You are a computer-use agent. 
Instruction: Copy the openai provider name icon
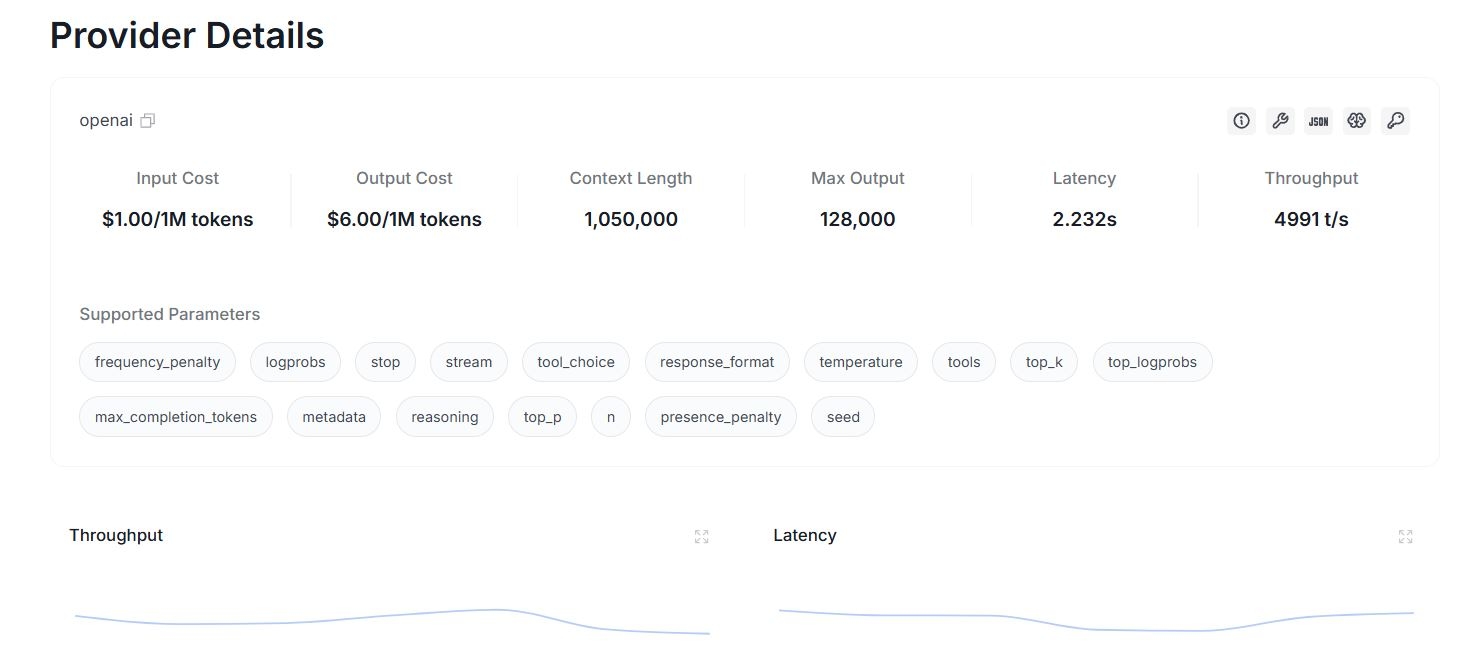coord(148,121)
